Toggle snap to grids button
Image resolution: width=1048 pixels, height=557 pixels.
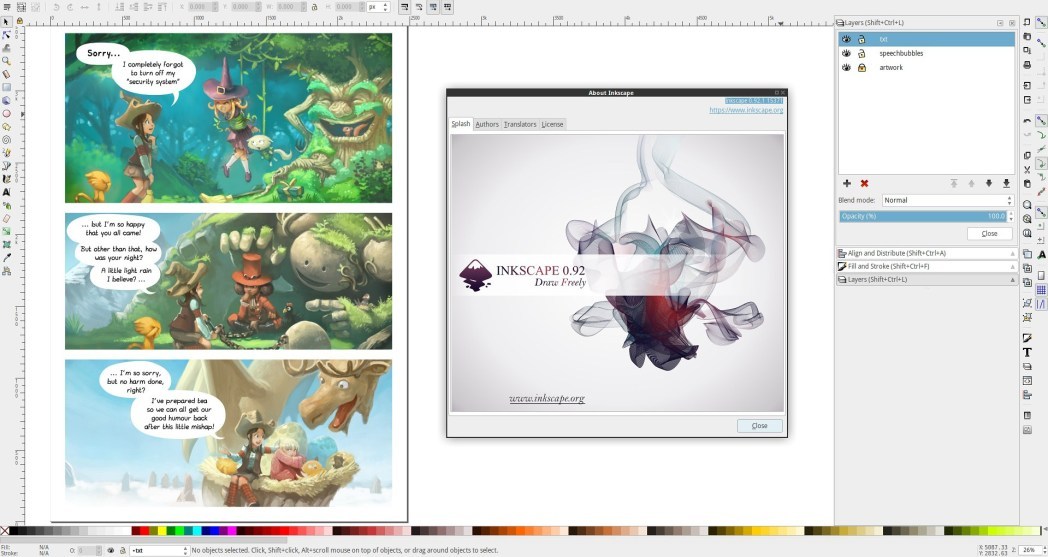click(1041, 290)
